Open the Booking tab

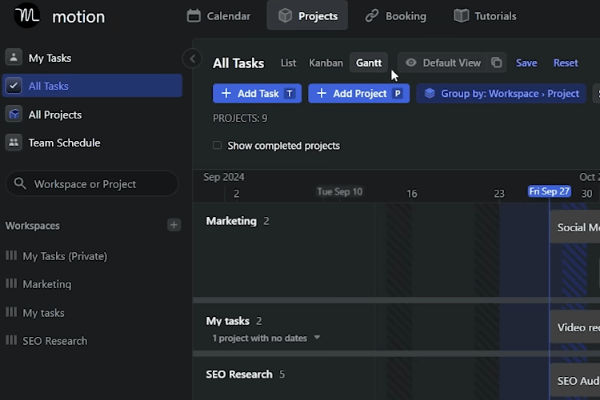pyautogui.click(x=395, y=16)
